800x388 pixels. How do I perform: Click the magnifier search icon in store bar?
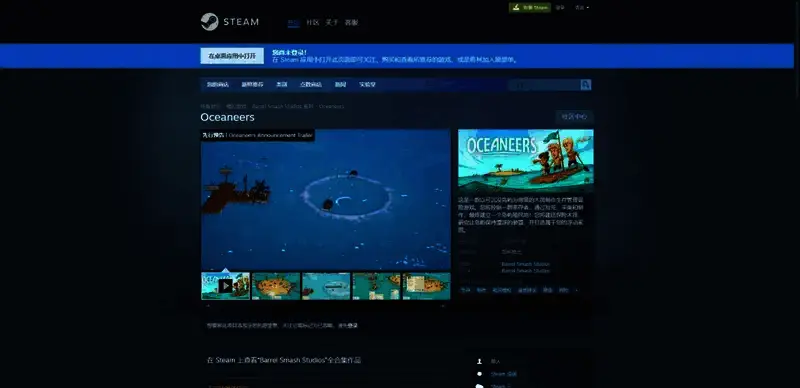point(586,85)
